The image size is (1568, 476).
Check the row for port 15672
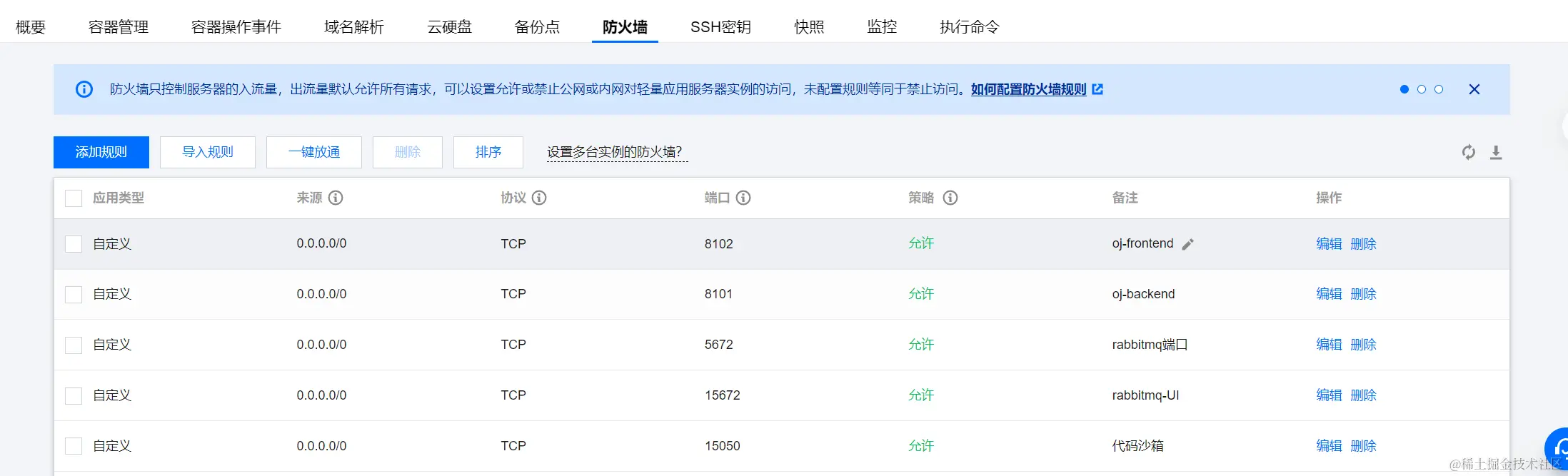click(74, 395)
